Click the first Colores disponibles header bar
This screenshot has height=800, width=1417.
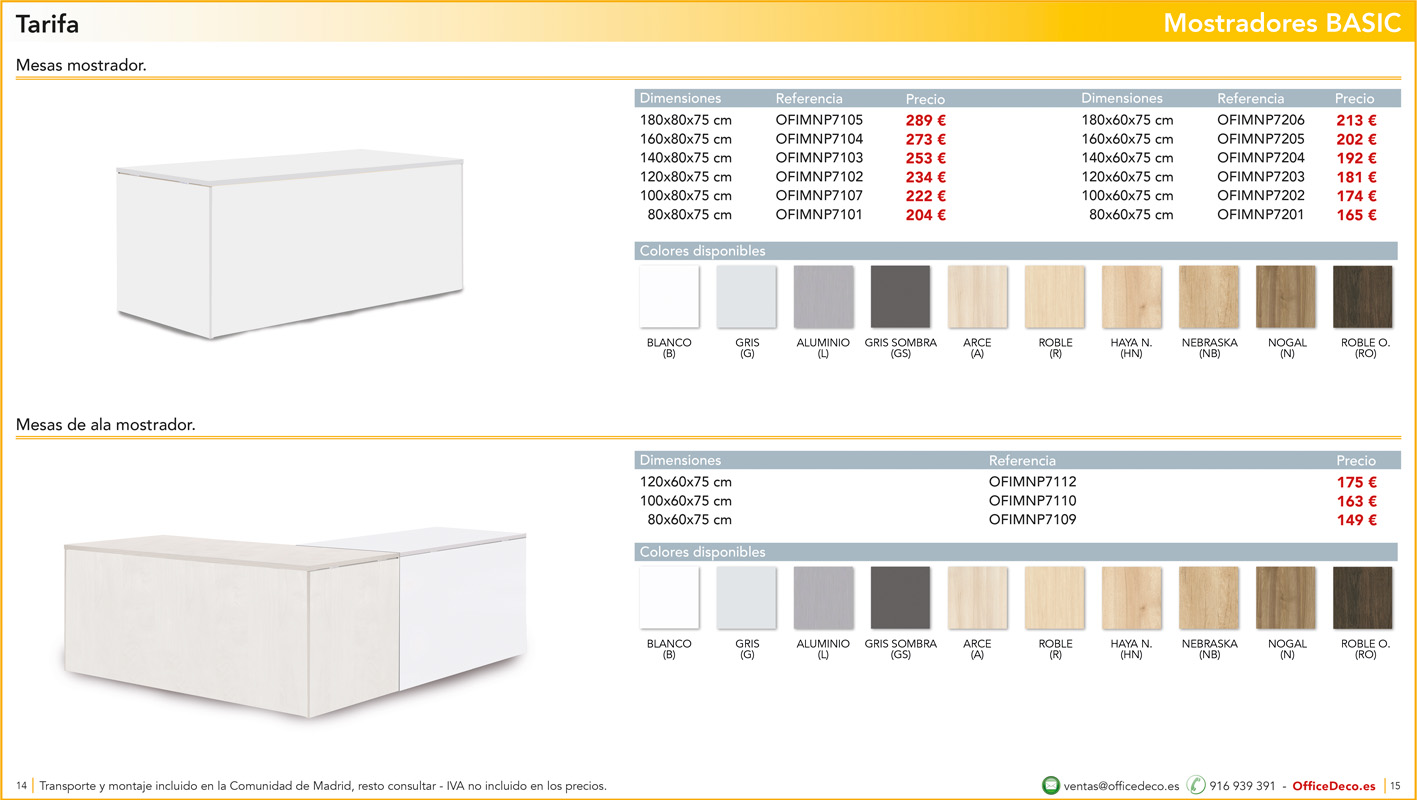click(x=1016, y=251)
